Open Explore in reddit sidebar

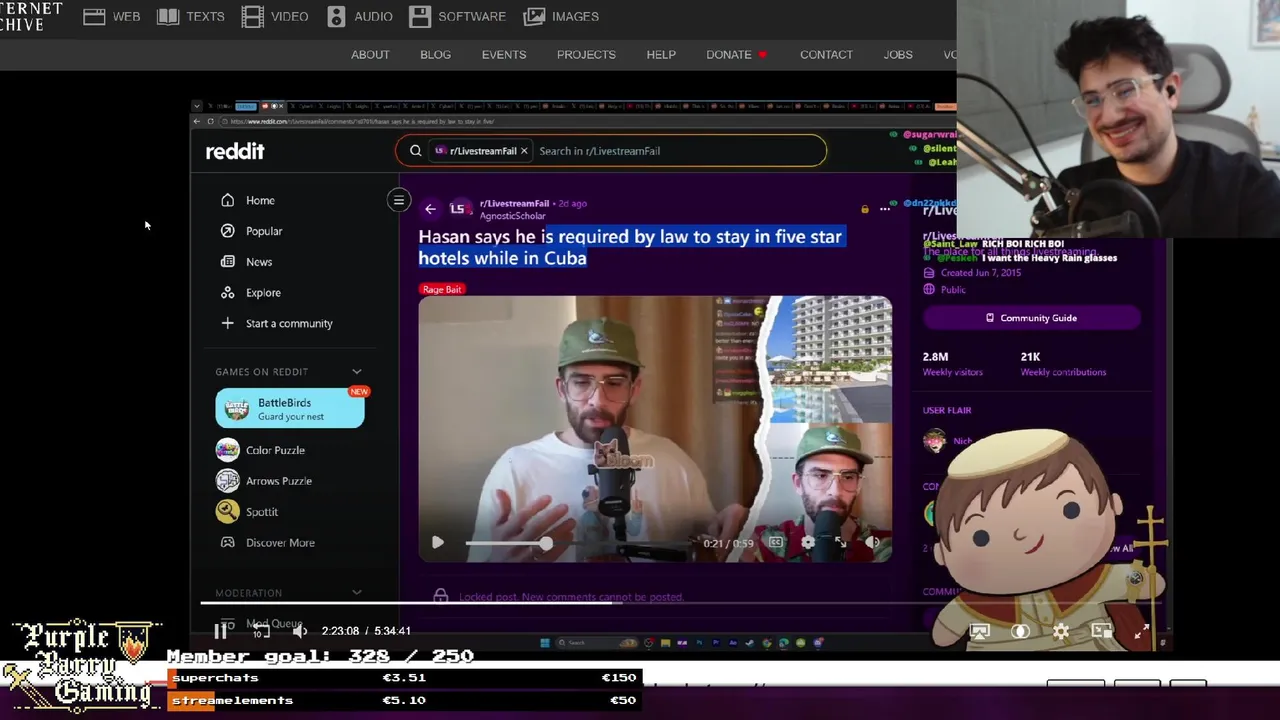pyautogui.click(x=262, y=293)
